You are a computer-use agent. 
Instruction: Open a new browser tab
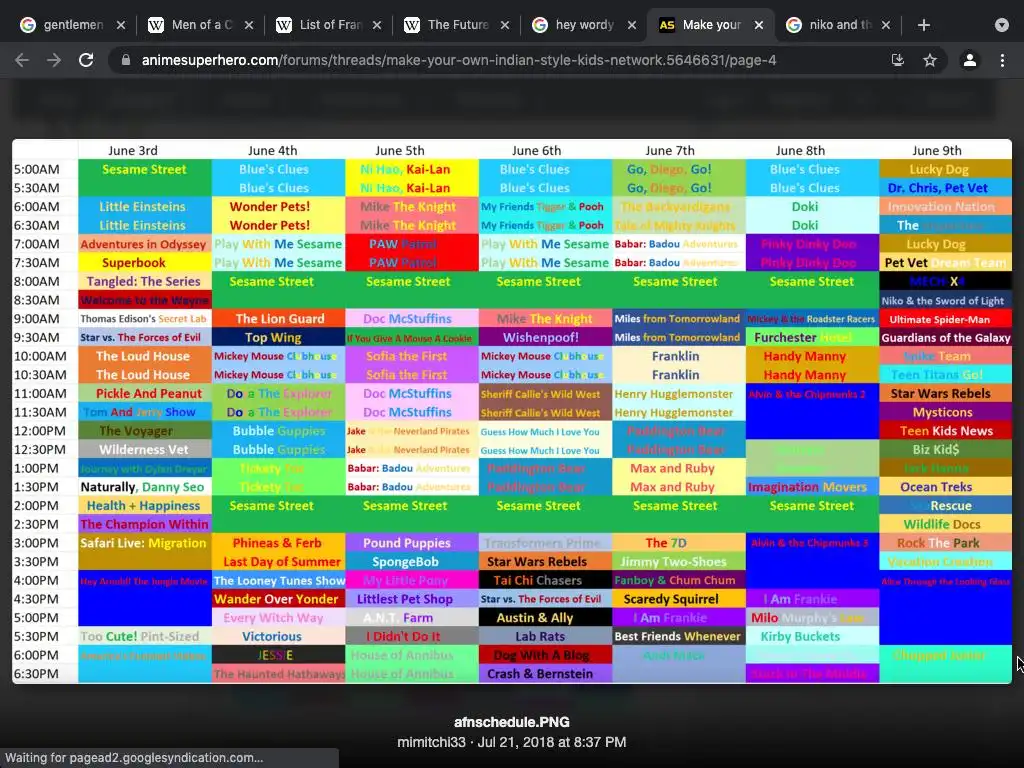pyautogui.click(x=923, y=25)
